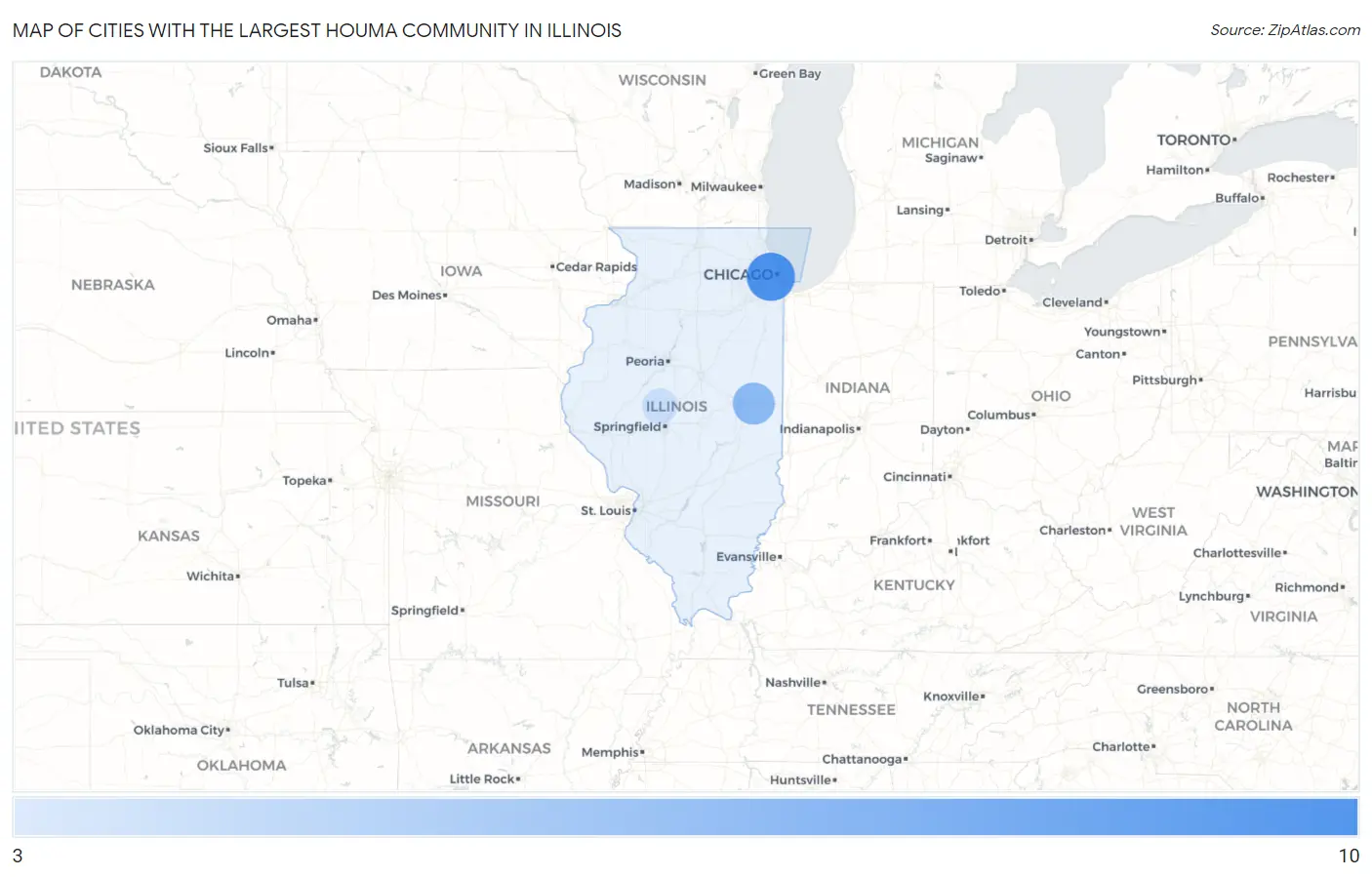Click the Tulsa city label

(295, 682)
